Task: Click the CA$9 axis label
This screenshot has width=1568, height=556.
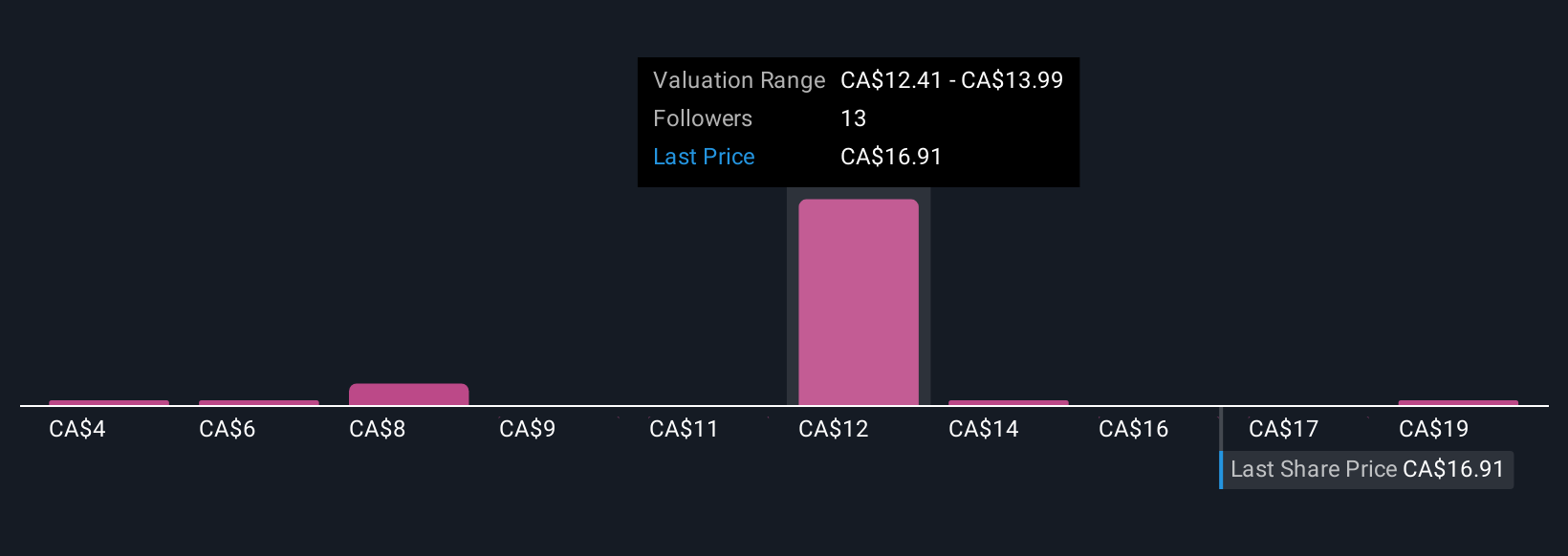Action: pos(527,430)
